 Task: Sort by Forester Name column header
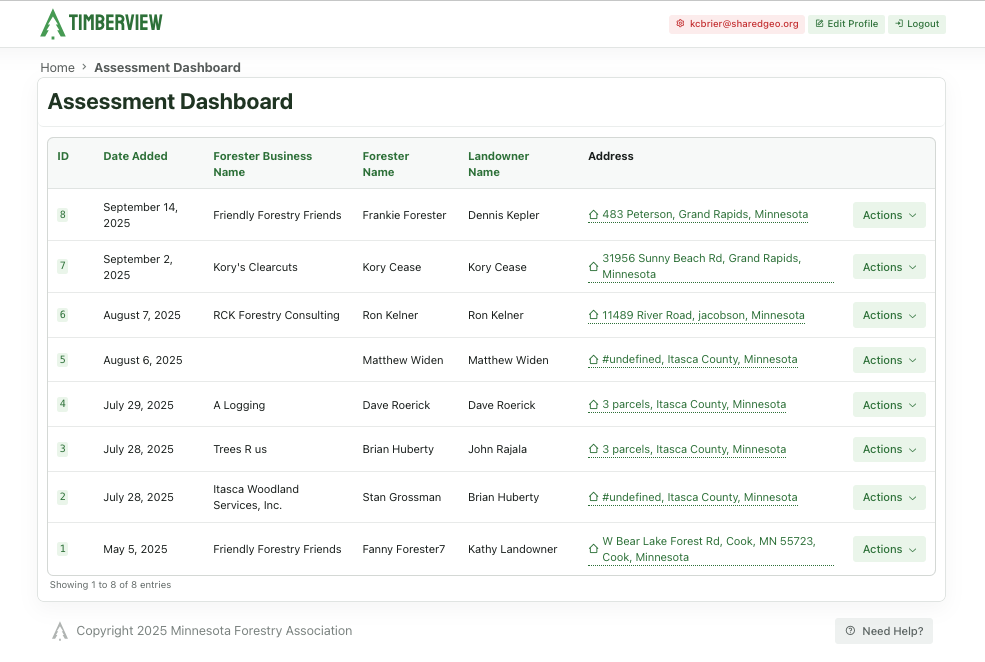tap(386, 164)
